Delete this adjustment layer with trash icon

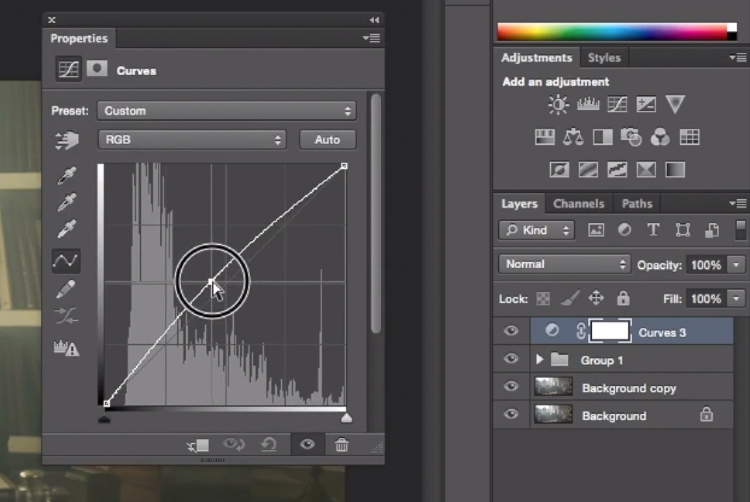point(342,445)
